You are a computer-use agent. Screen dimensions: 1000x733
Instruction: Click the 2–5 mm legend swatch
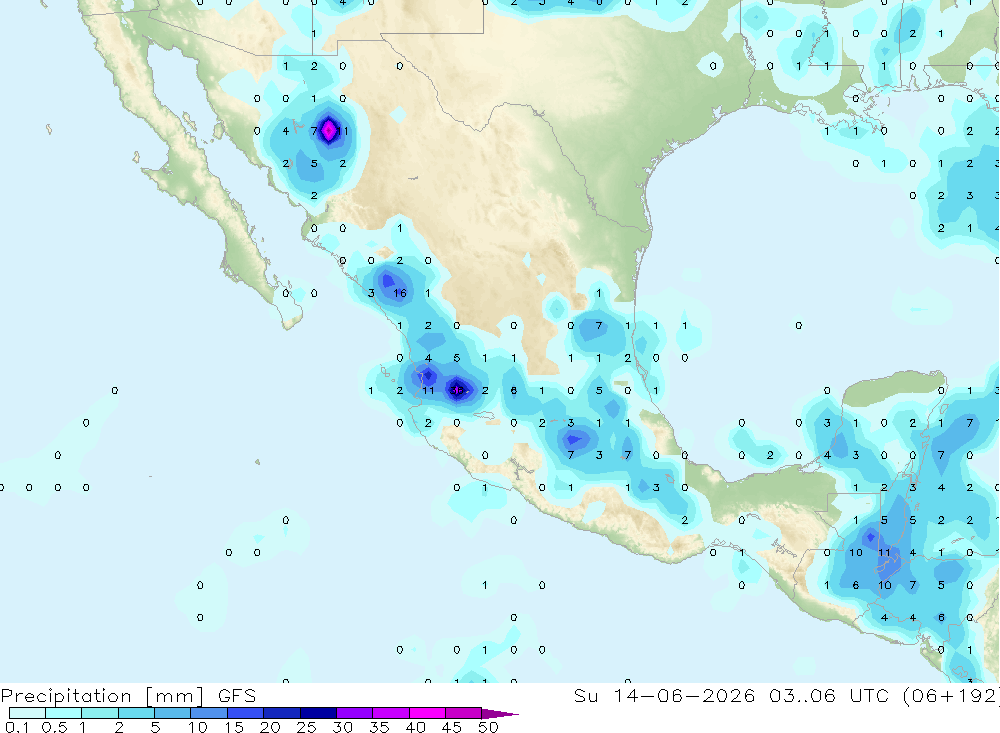[x=136, y=713]
